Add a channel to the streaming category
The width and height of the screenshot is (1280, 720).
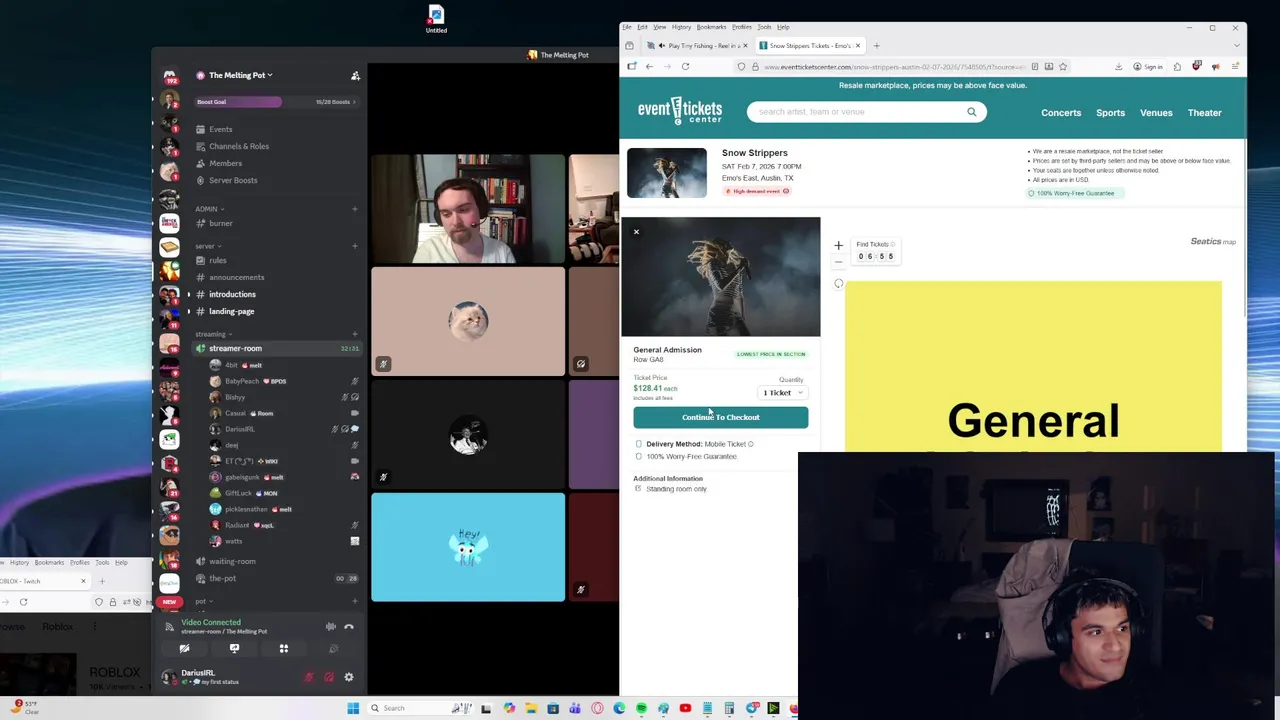[355, 334]
